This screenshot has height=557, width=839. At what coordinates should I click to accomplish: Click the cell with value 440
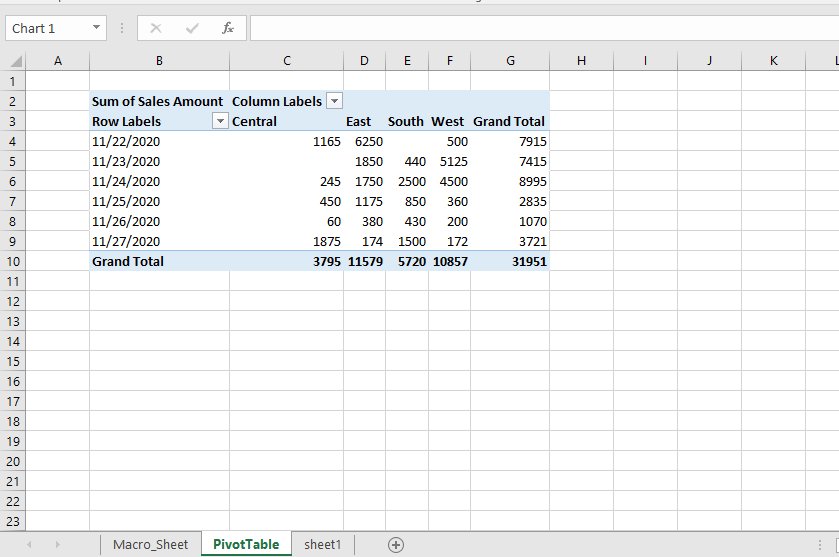pyautogui.click(x=407, y=161)
